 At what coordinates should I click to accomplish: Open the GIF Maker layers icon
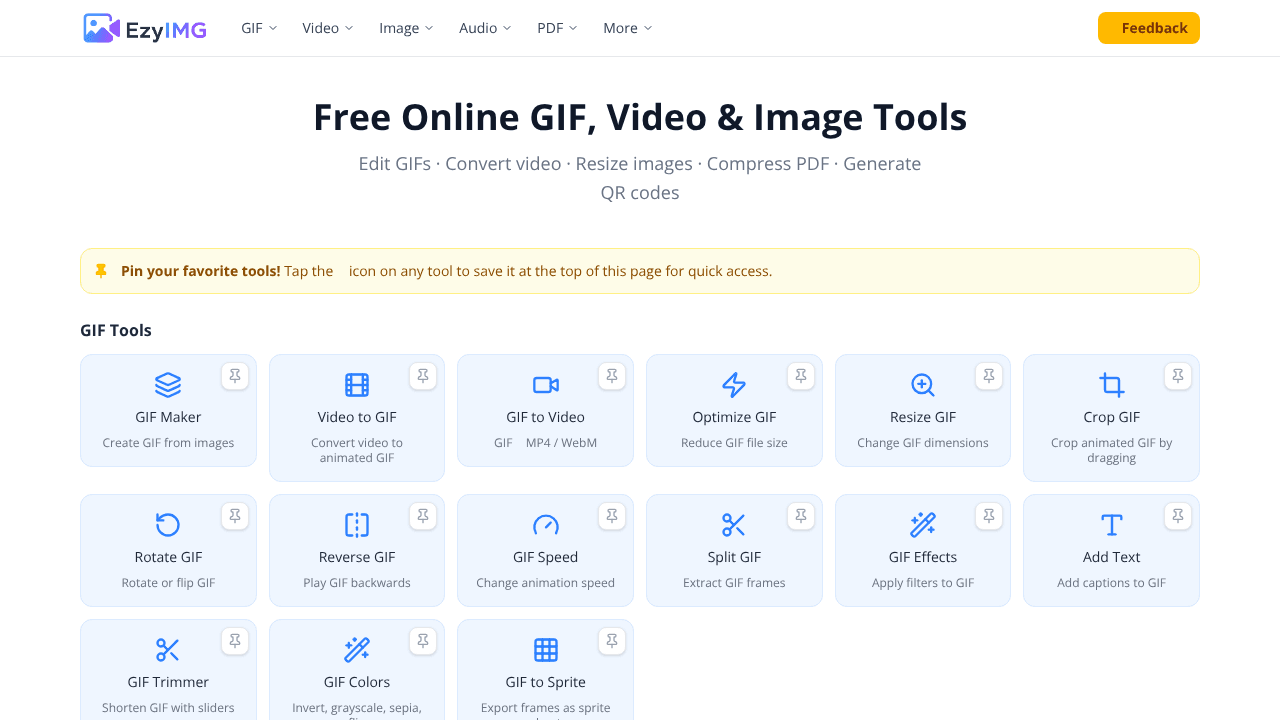[168, 385]
